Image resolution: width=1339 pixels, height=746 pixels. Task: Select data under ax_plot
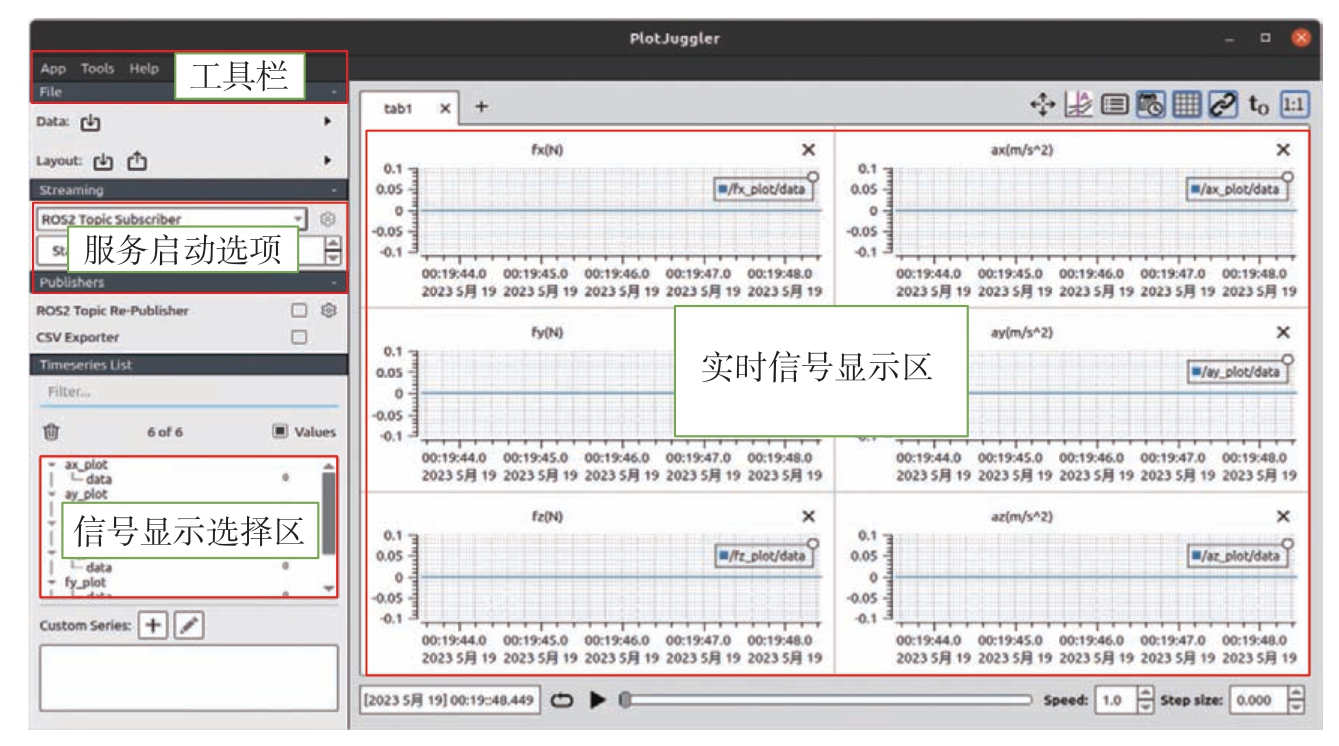tap(98, 479)
